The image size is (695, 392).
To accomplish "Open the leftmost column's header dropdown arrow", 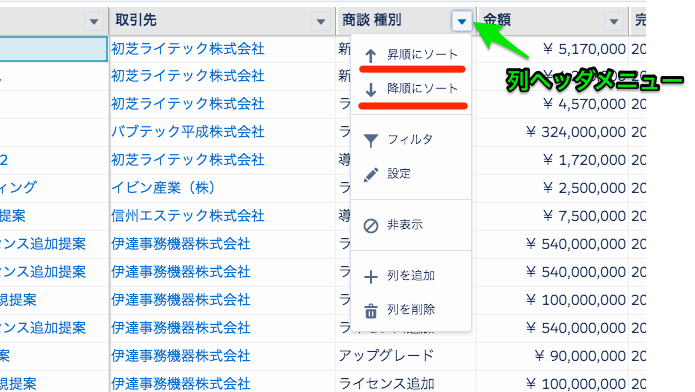I will pos(94,21).
